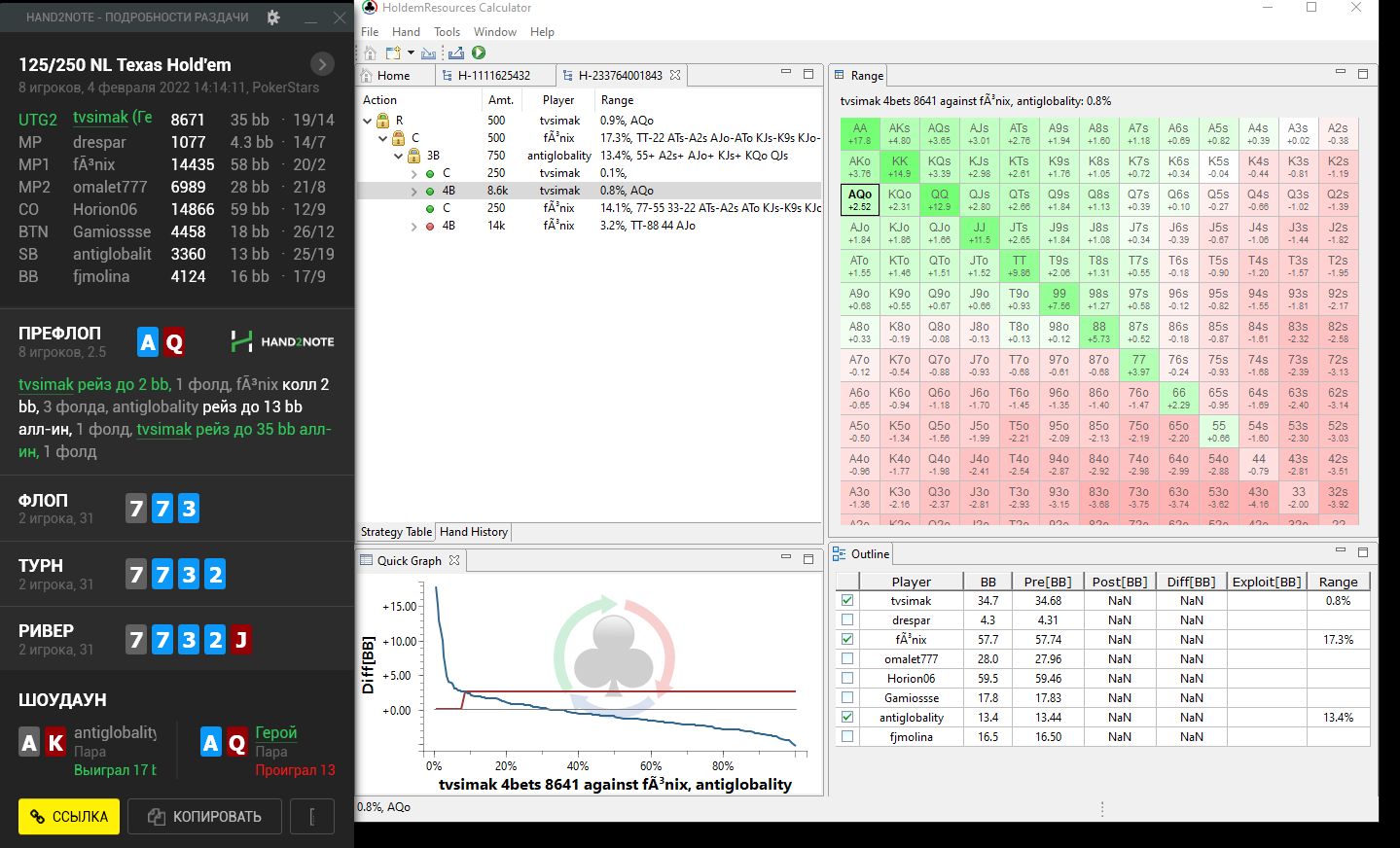Open the Help menu

click(542, 32)
